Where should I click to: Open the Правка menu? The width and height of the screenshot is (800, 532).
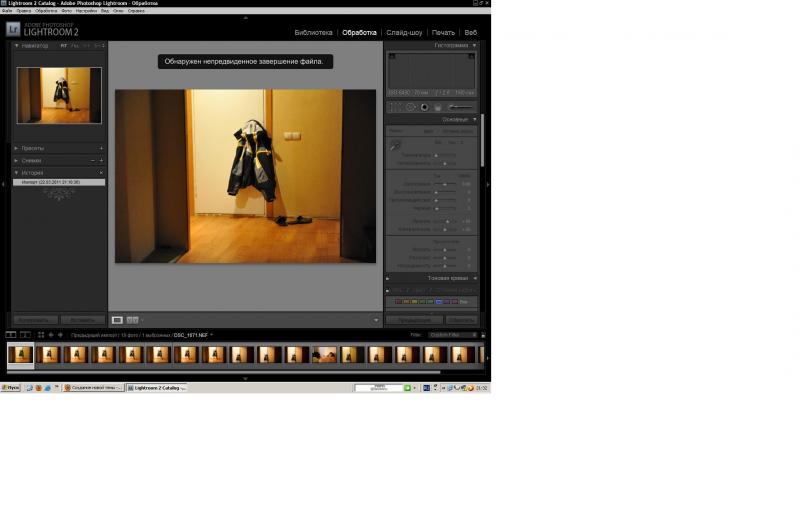pos(23,11)
